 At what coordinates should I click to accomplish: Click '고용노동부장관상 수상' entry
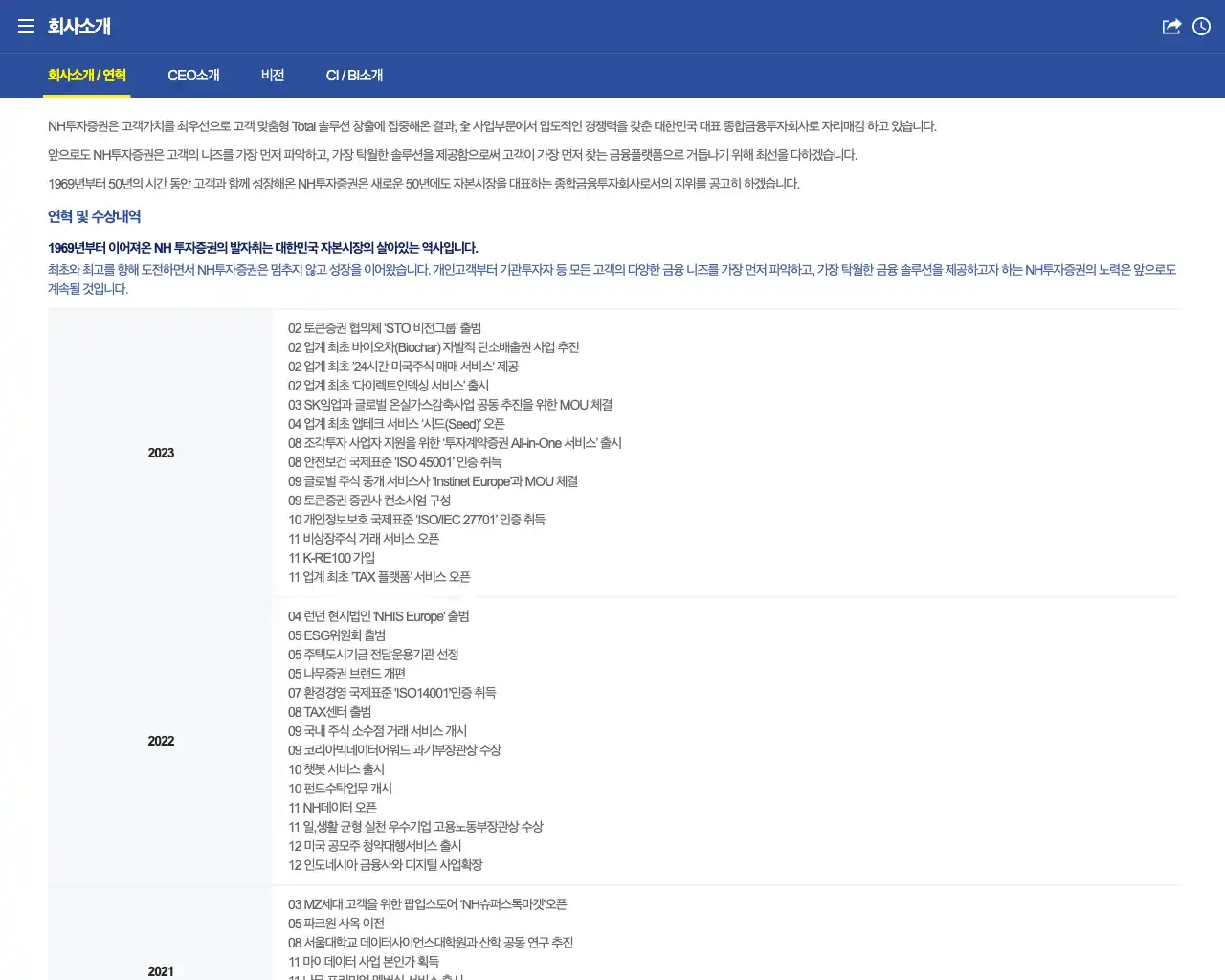coord(415,827)
